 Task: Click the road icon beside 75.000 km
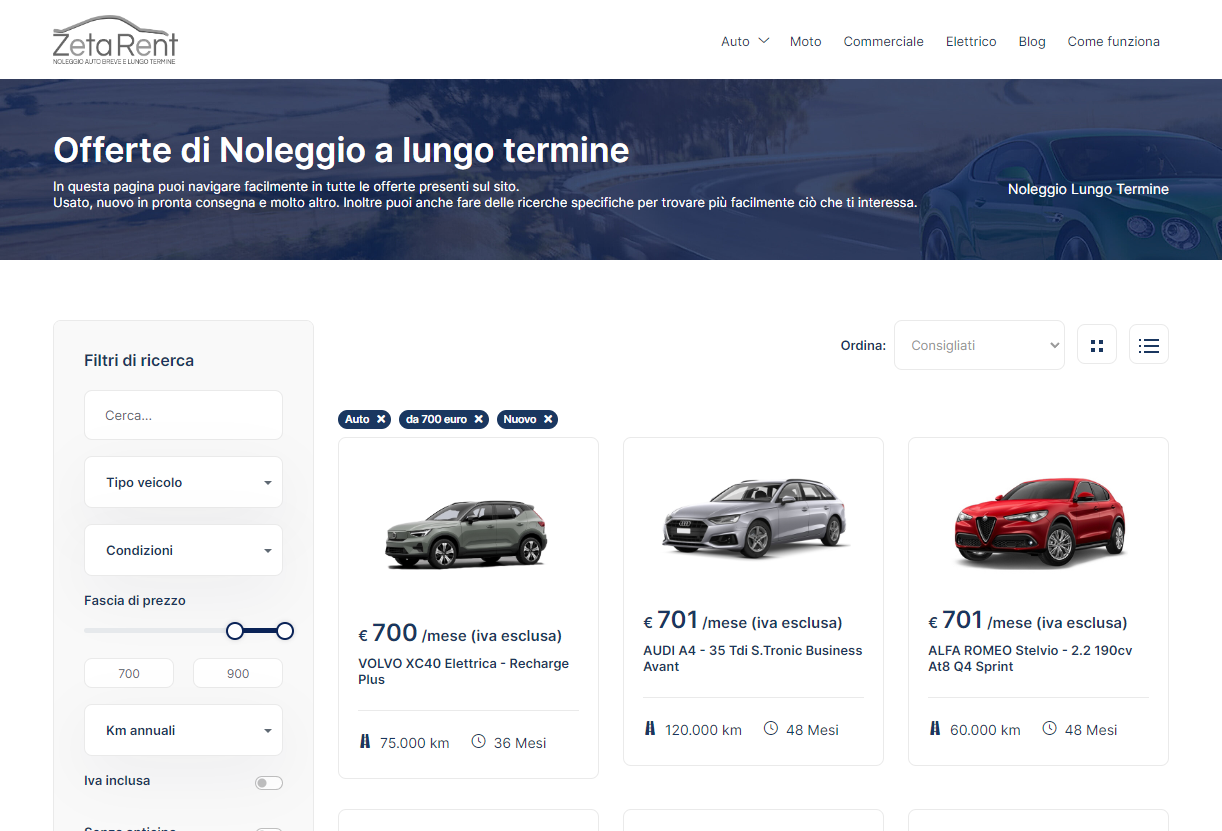[365, 742]
